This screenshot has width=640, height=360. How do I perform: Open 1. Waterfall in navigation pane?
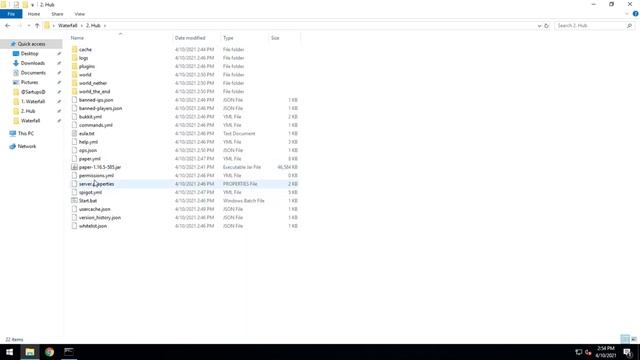click(x=33, y=102)
